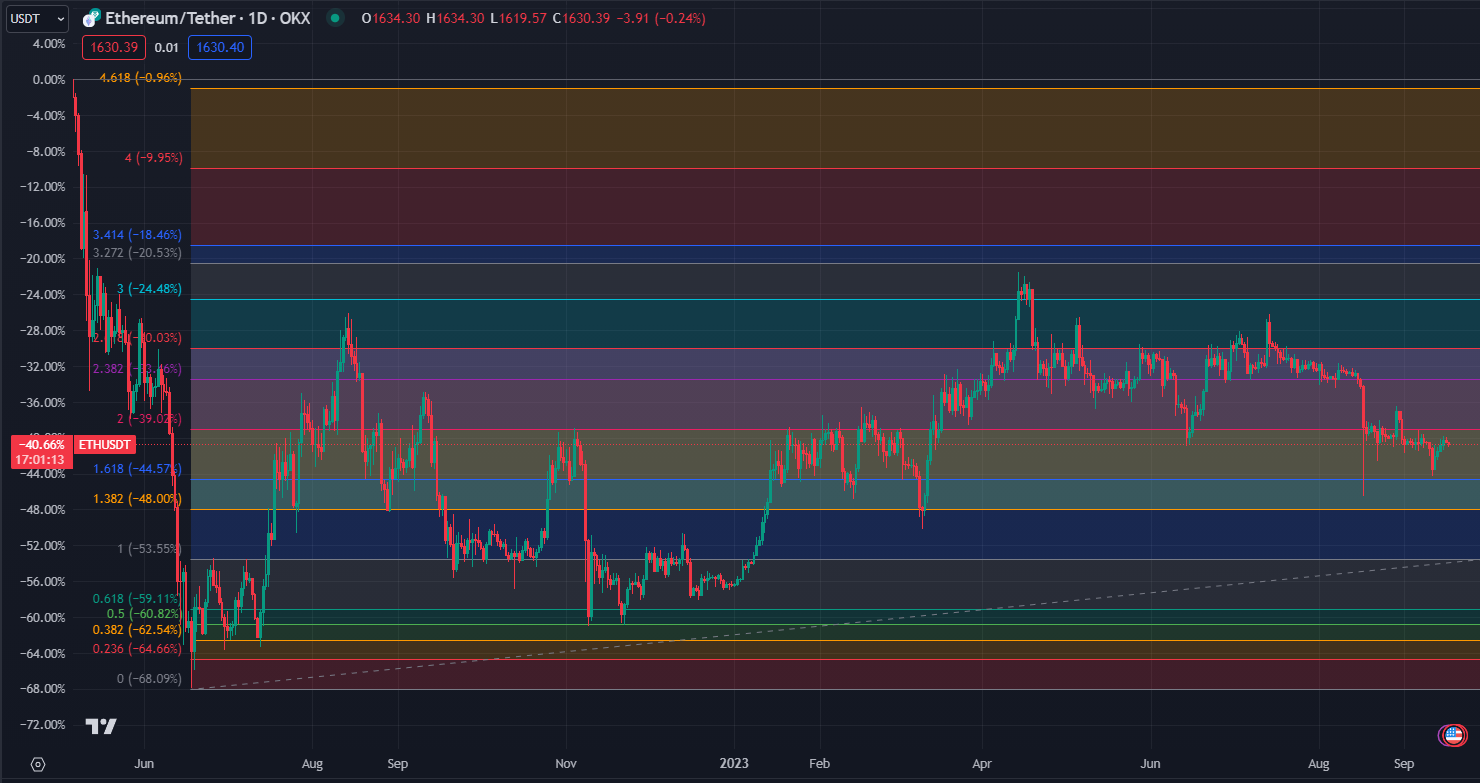This screenshot has width=1480, height=783.
Task: Open the USDT currency dropdown
Action: tap(37, 18)
